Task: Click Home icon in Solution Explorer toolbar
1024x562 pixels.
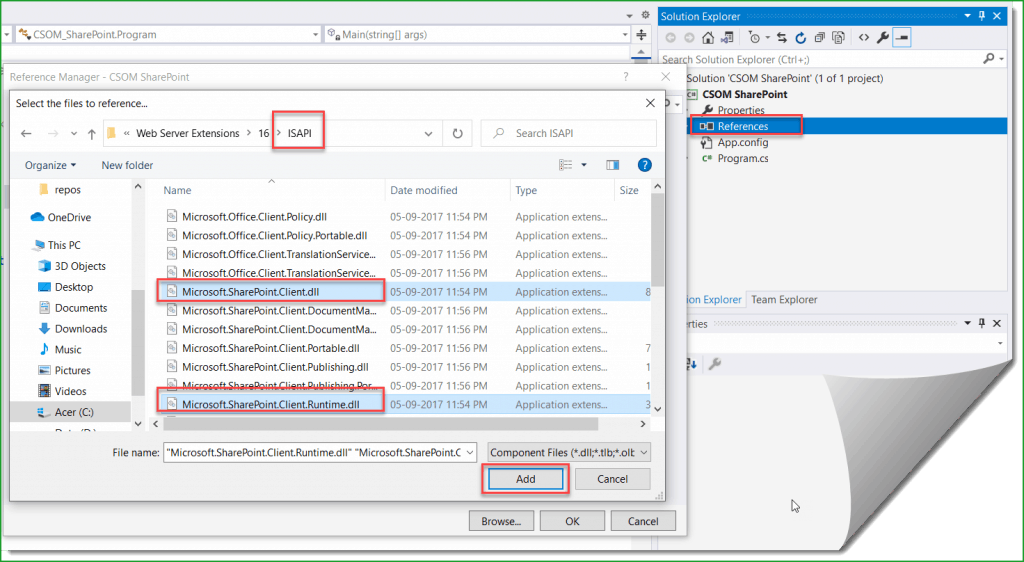Action: point(707,38)
